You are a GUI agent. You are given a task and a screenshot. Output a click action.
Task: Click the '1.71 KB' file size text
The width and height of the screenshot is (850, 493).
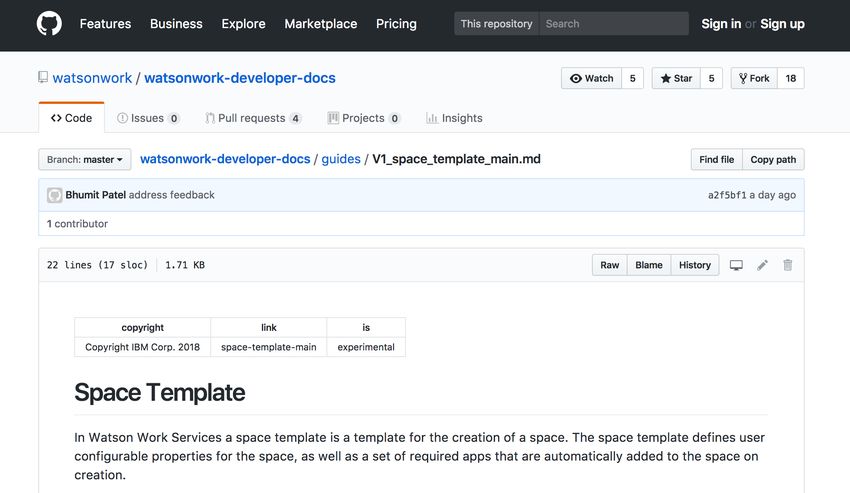185,265
